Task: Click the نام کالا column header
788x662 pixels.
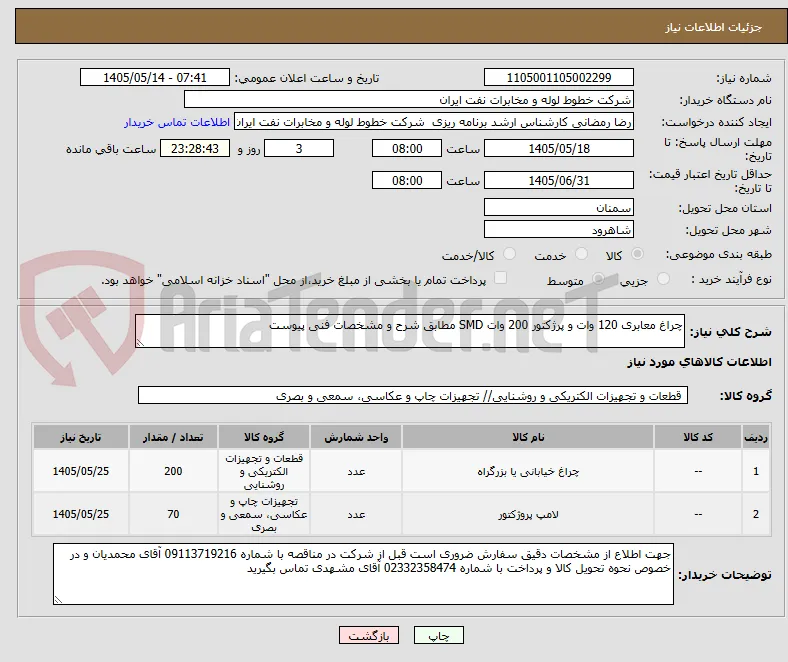Action: tap(528, 437)
